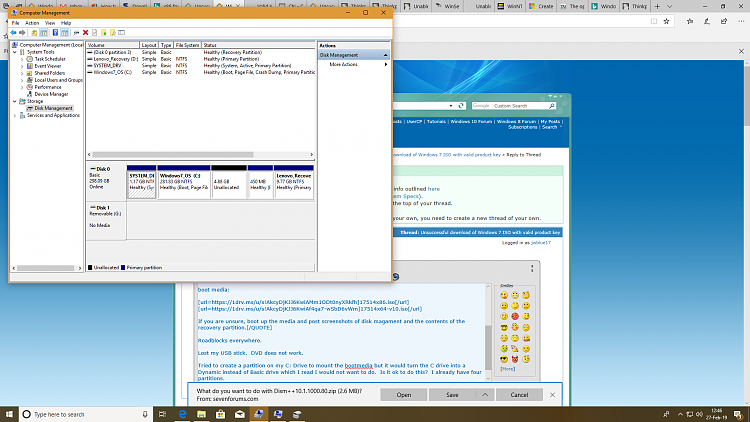Expand the Save options chevron
The width and height of the screenshot is (750, 422).
[485, 395]
